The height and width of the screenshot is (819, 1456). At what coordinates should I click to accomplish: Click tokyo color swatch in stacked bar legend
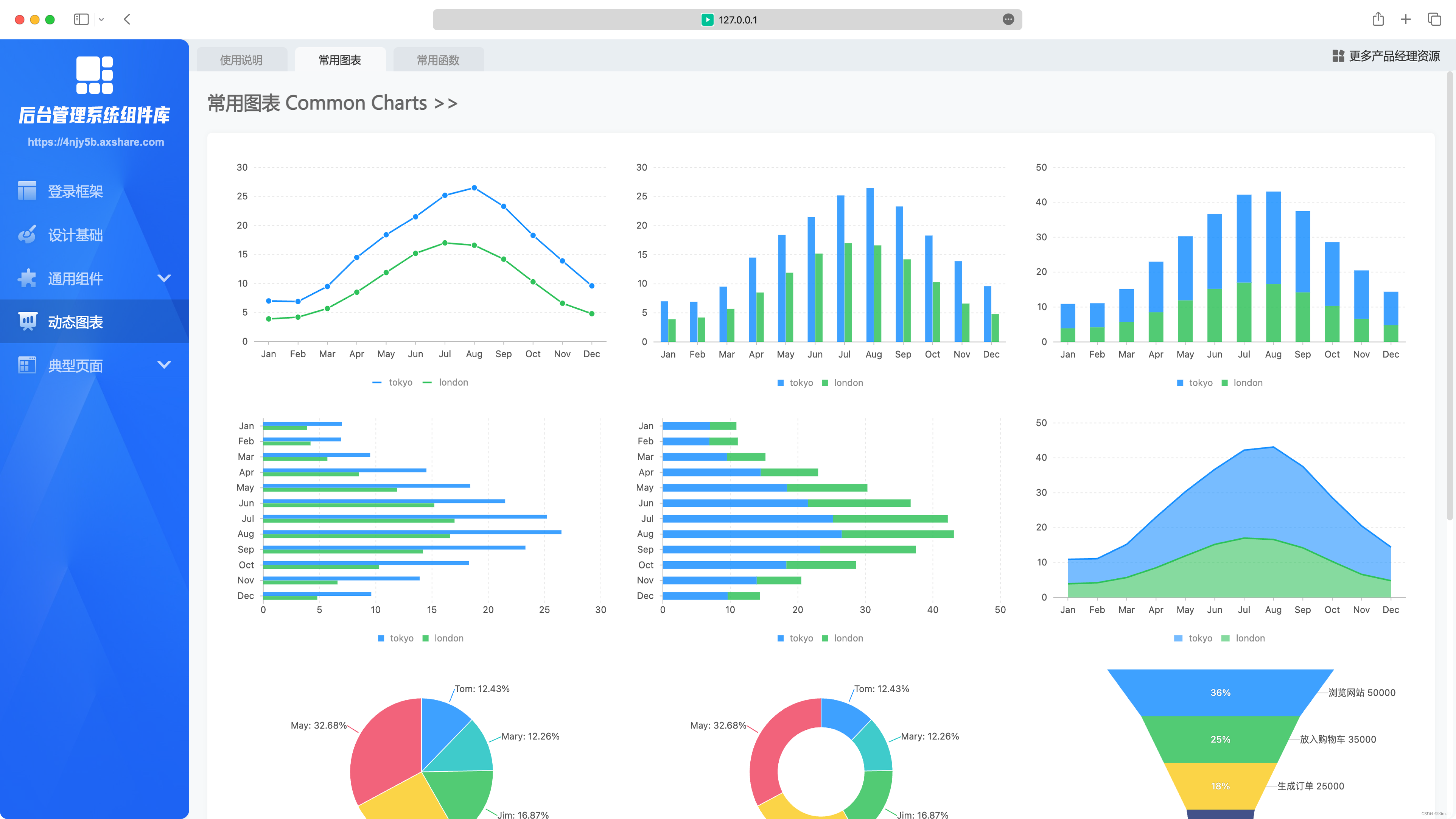(781, 638)
